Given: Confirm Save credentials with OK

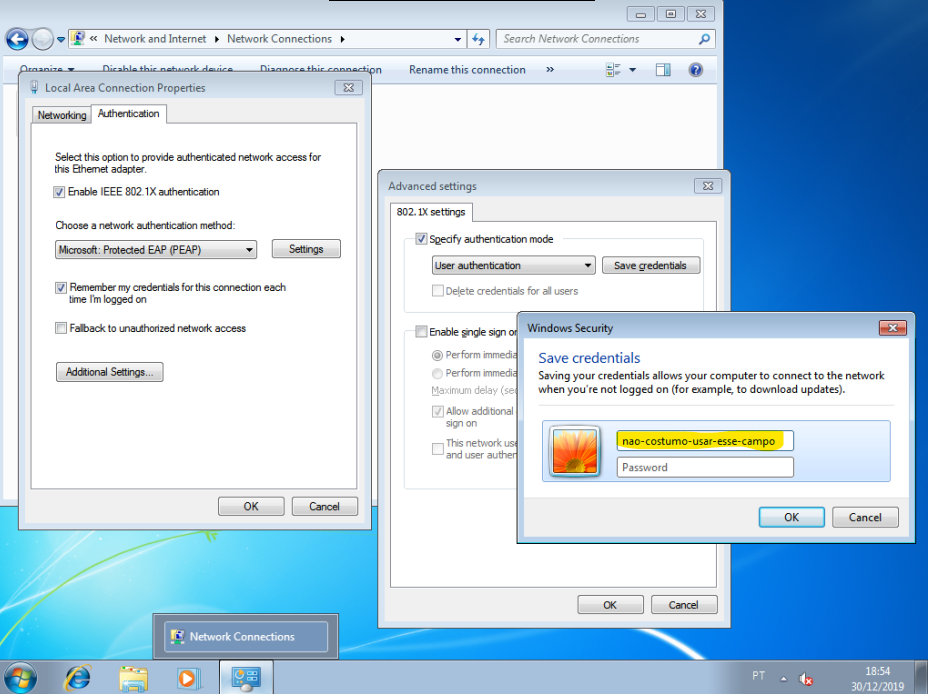Looking at the screenshot, I should (791, 517).
